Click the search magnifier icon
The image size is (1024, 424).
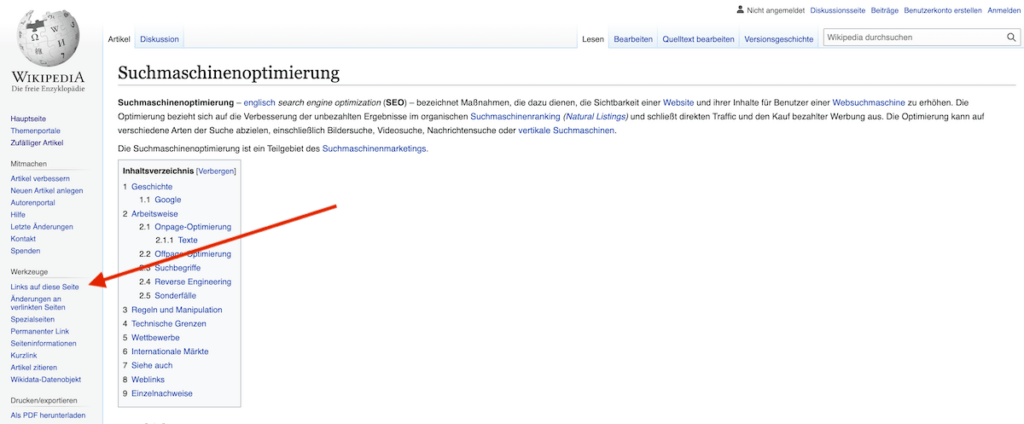pos(1010,38)
